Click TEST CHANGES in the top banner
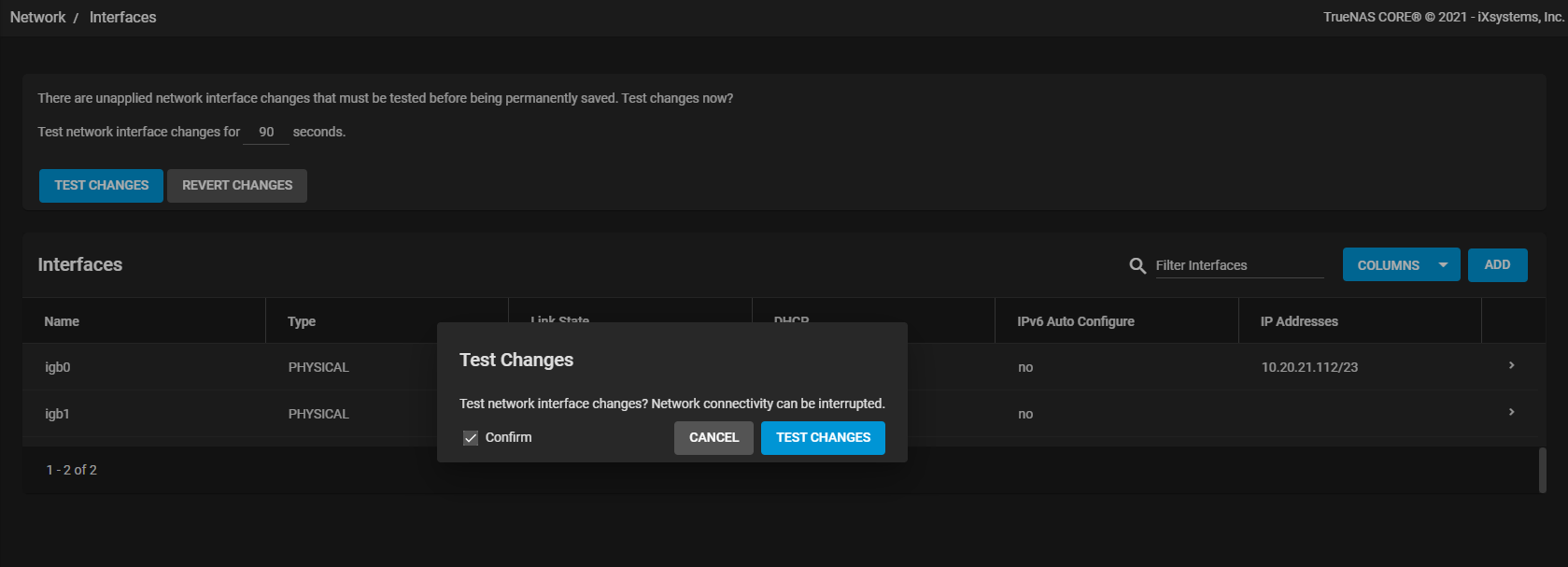Image resolution: width=1568 pixels, height=567 pixels. tap(101, 186)
